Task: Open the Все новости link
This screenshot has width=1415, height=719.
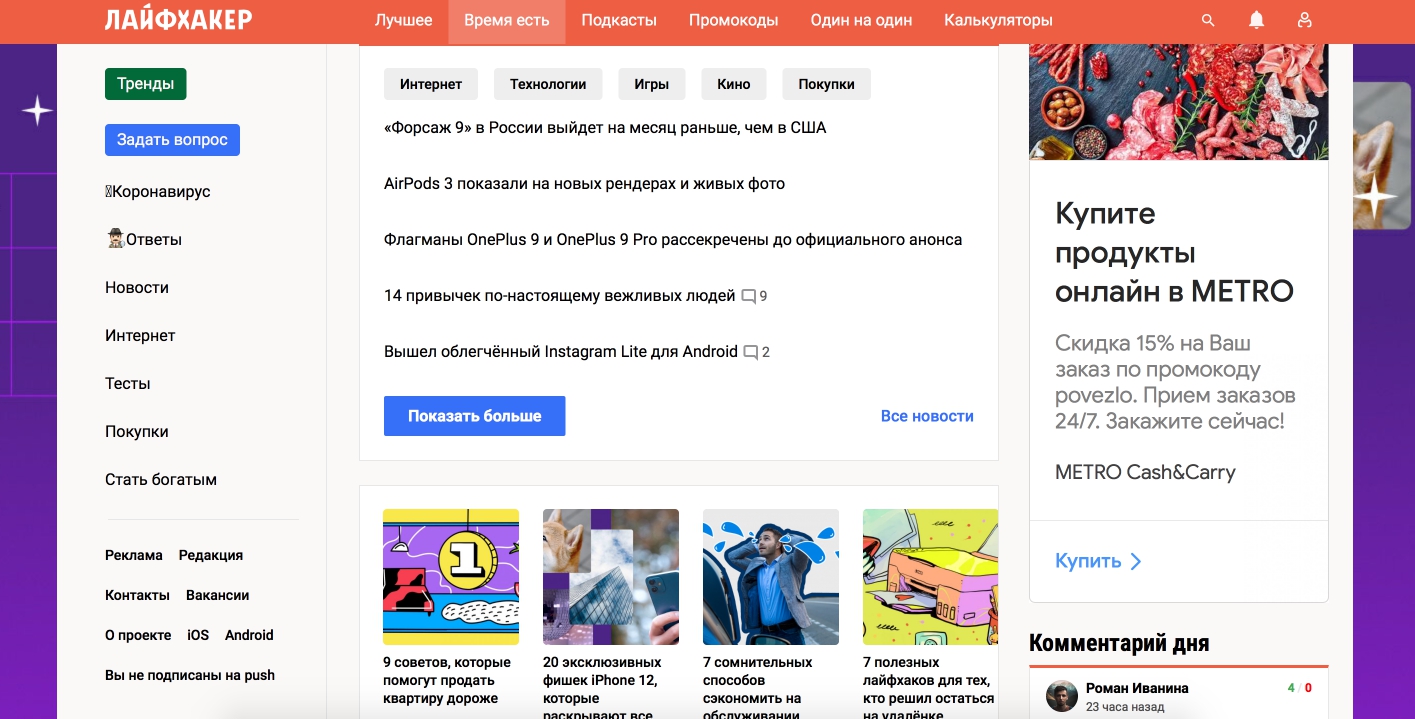Action: (927, 416)
